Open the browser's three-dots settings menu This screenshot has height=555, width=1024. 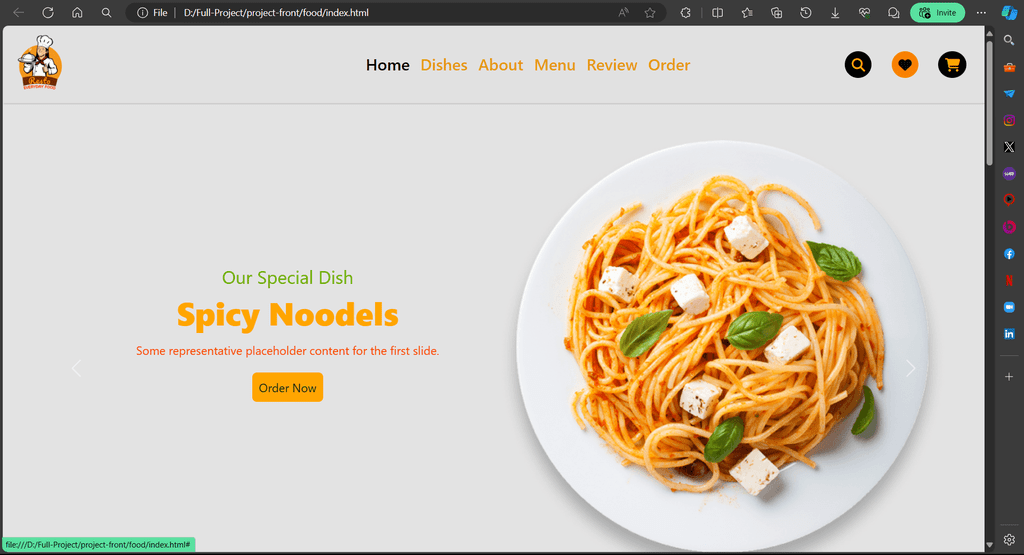click(981, 12)
